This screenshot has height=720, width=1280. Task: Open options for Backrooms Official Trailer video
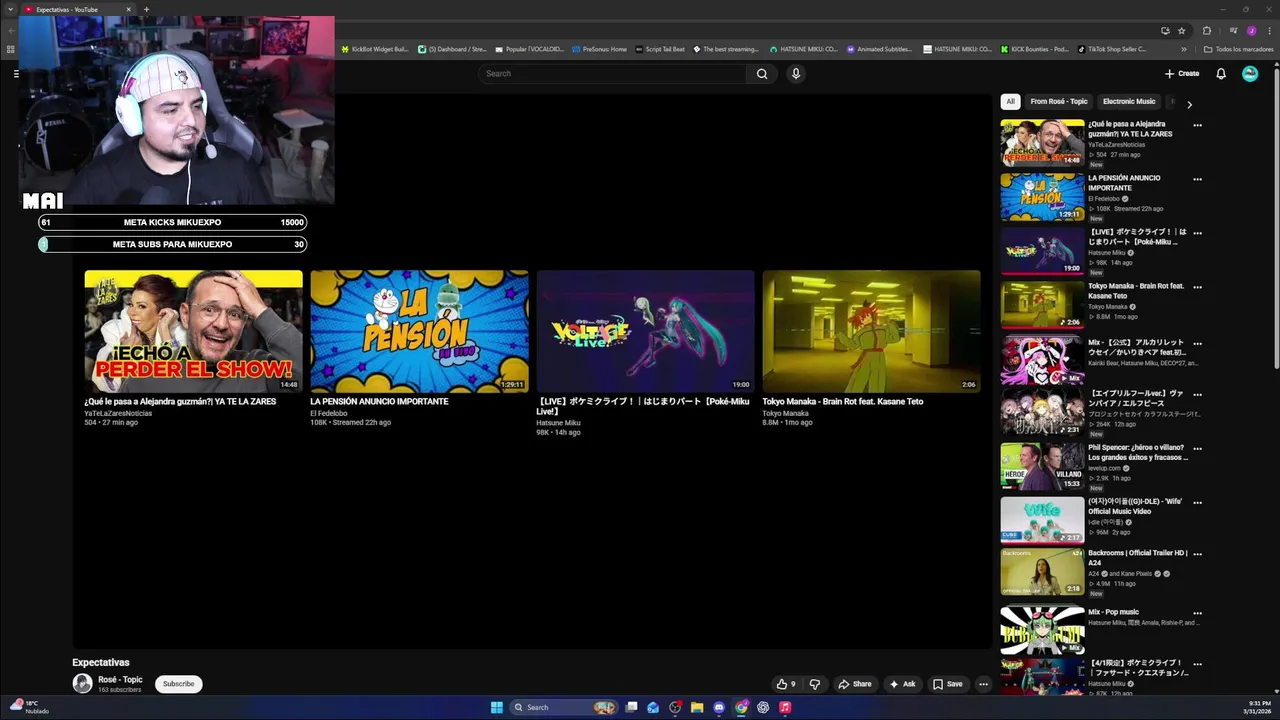(x=1197, y=554)
